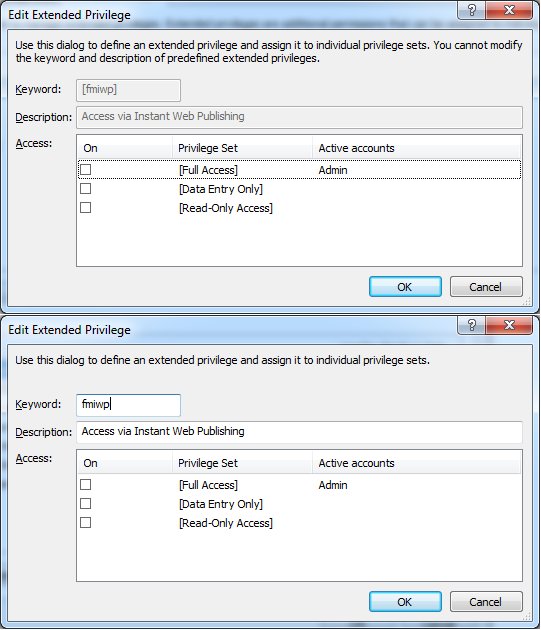The height and width of the screenshot is (630, 541).
Task: Enable [Full Access] checkbox in upper dialog
Action: (86, 170)
